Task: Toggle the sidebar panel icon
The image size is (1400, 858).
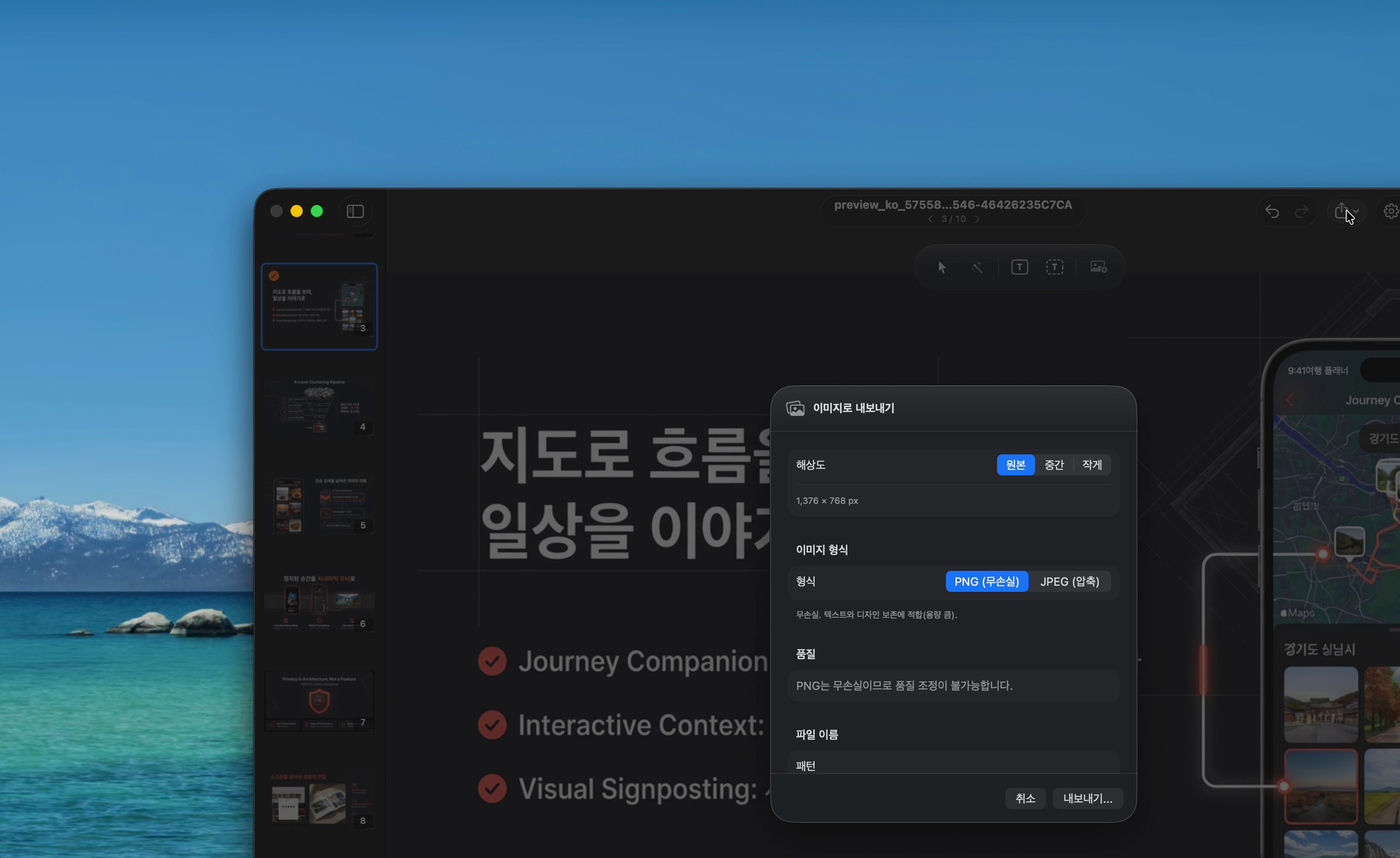Action: [355, 211]
